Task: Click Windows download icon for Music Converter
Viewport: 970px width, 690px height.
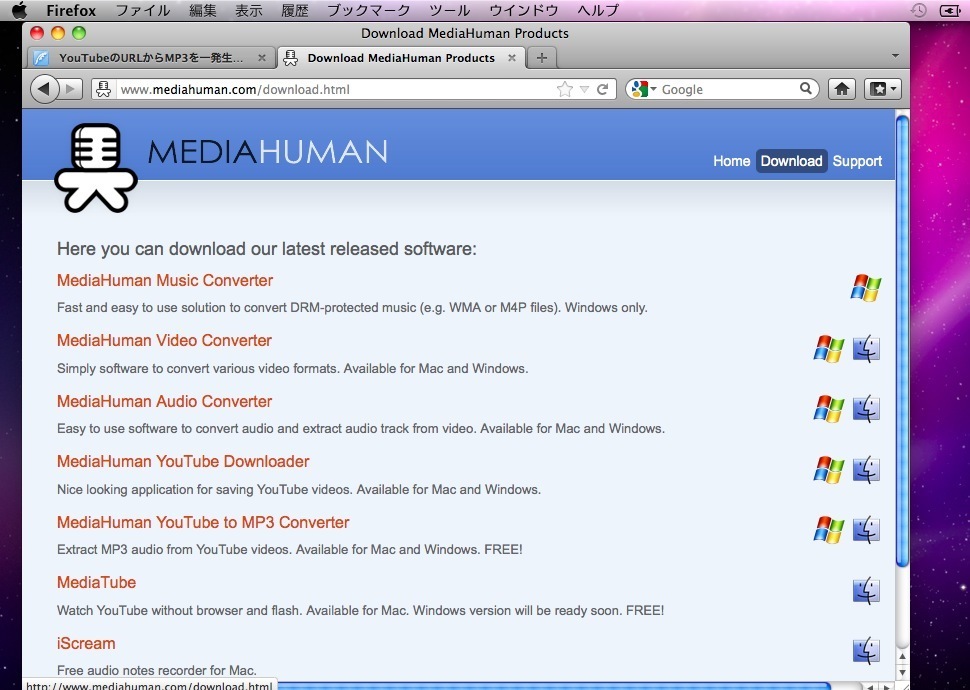Action: pos(865,289)
